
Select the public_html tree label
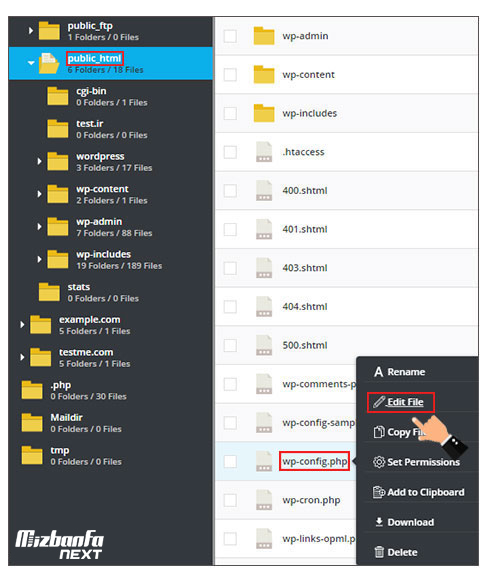[94, 58]
